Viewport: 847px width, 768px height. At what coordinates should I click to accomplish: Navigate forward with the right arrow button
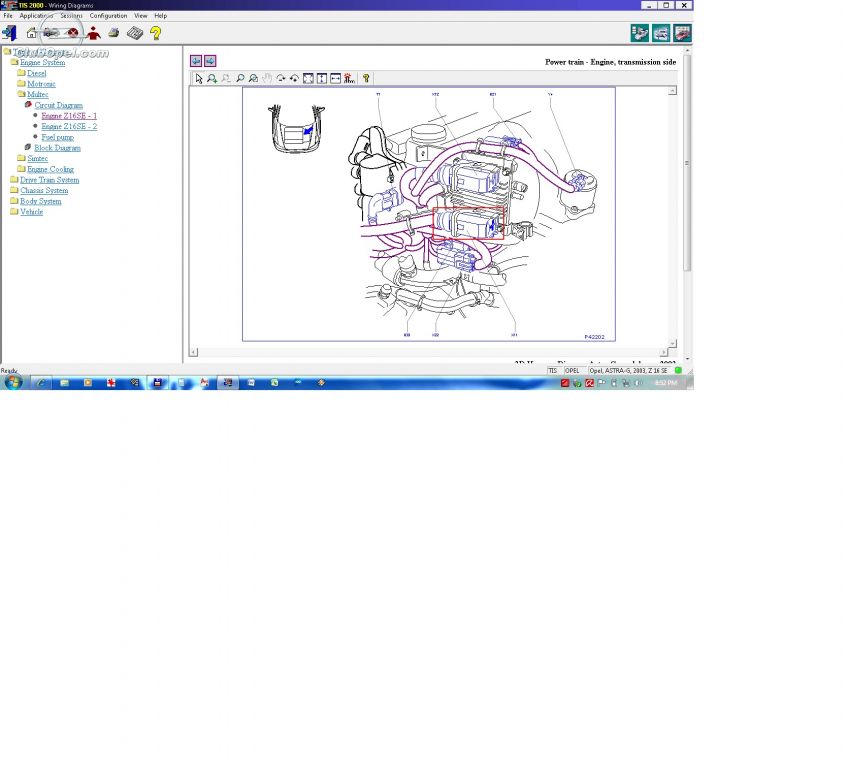pyautogui.click(x=210, y=61)
